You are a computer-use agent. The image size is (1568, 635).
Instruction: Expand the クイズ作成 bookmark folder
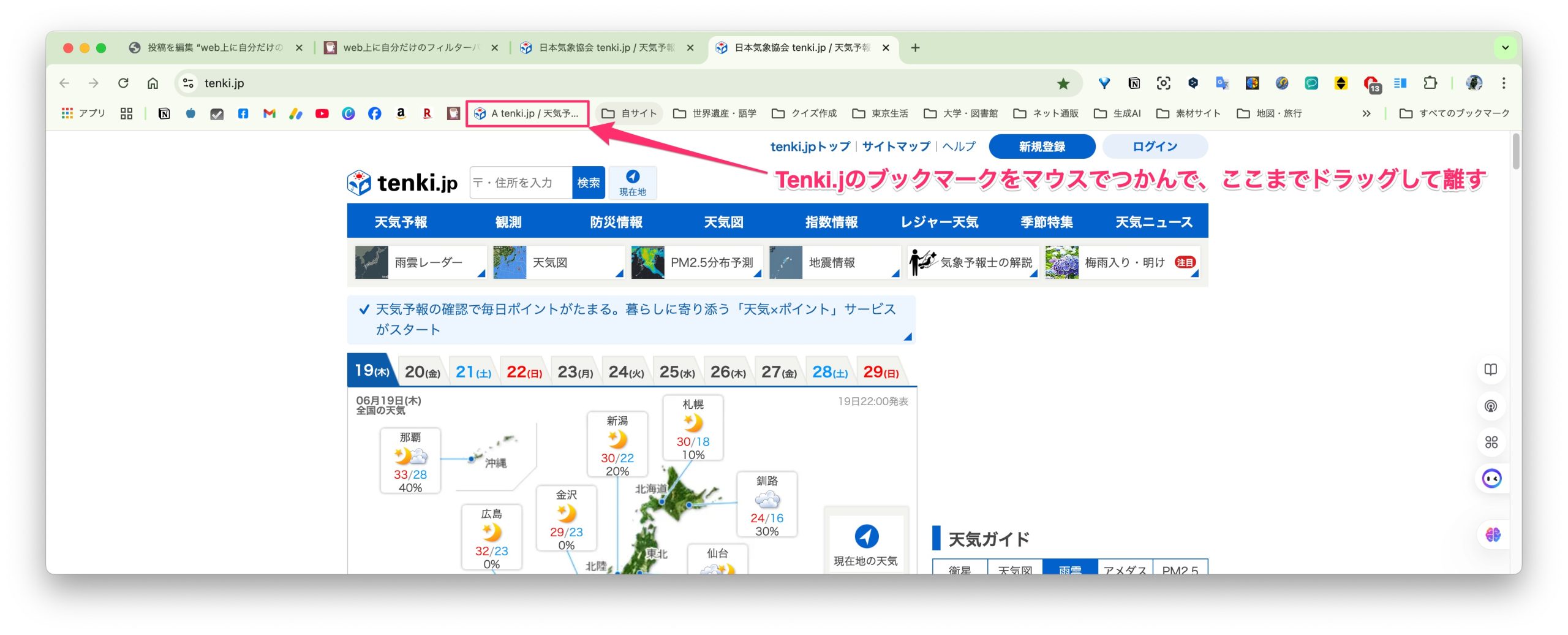coord(804,113)
